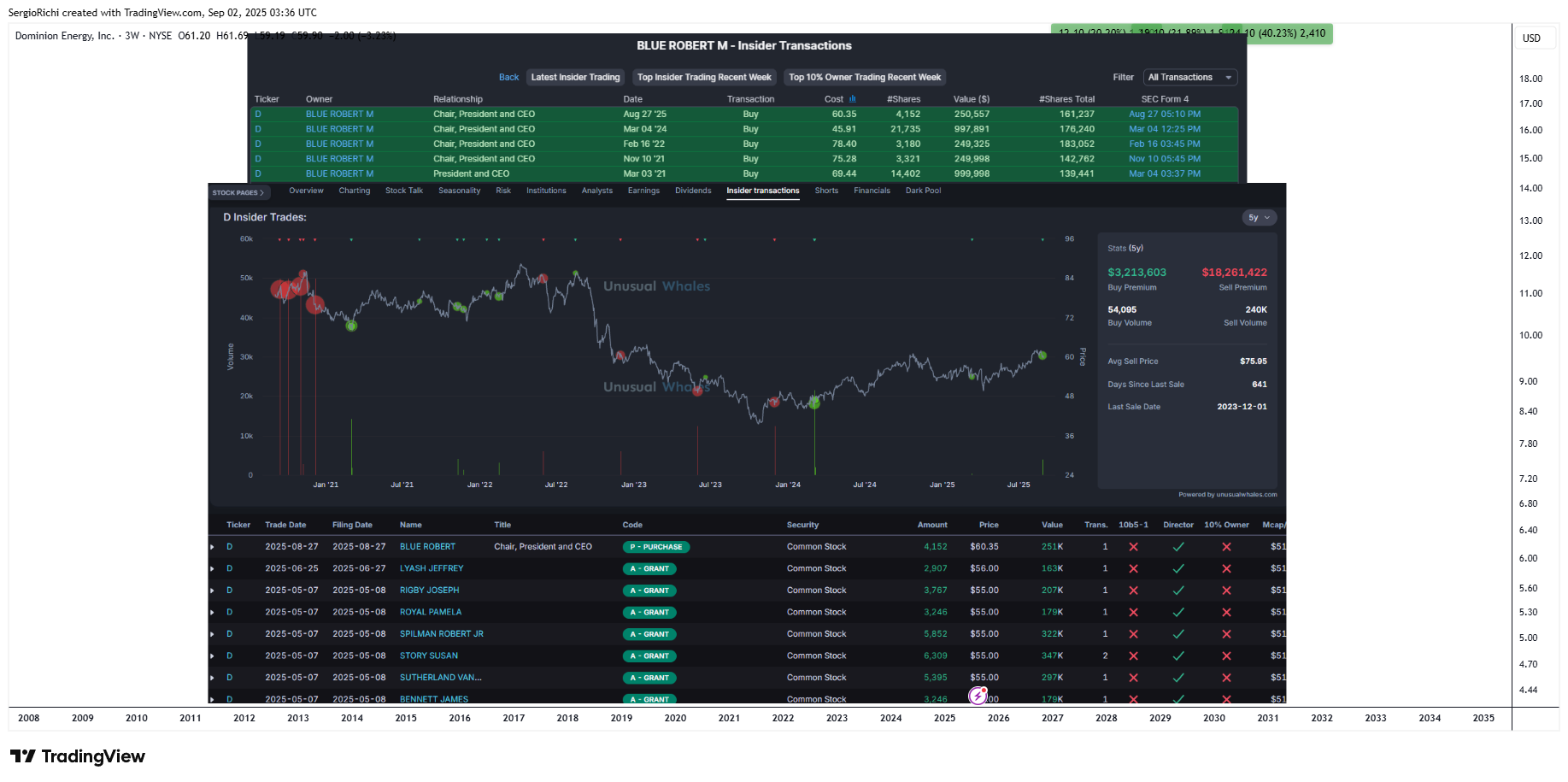Viewport: 1568px width, 782px height.
Task: Click the purple lightning bolt icon
Action: pyautogui.click(x=978, y=697)
